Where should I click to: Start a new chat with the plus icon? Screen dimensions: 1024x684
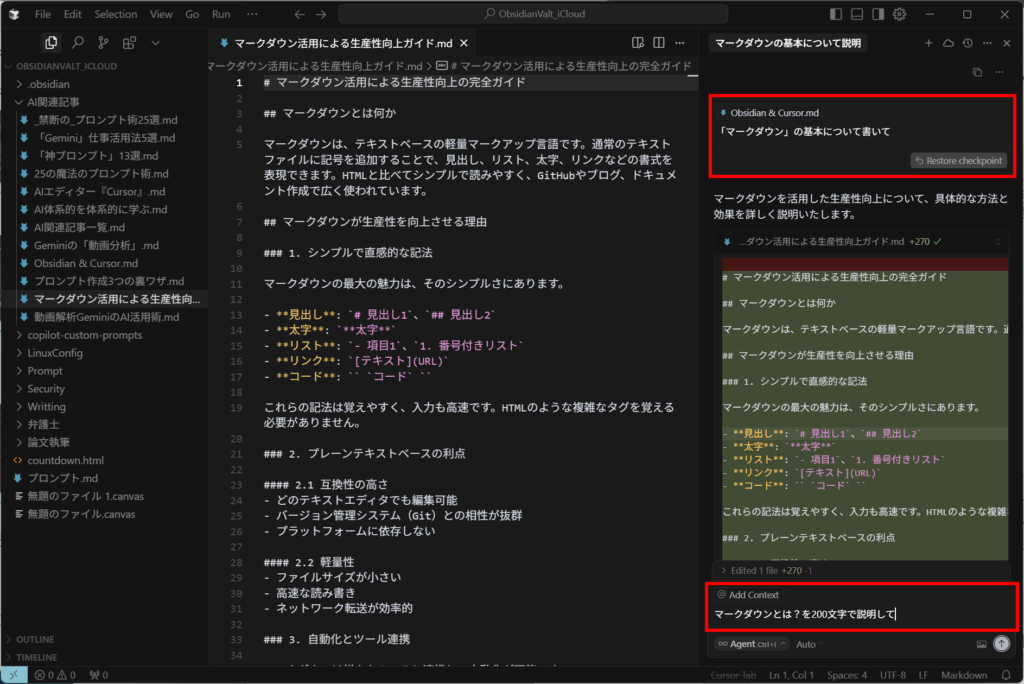tap(928, 43)
